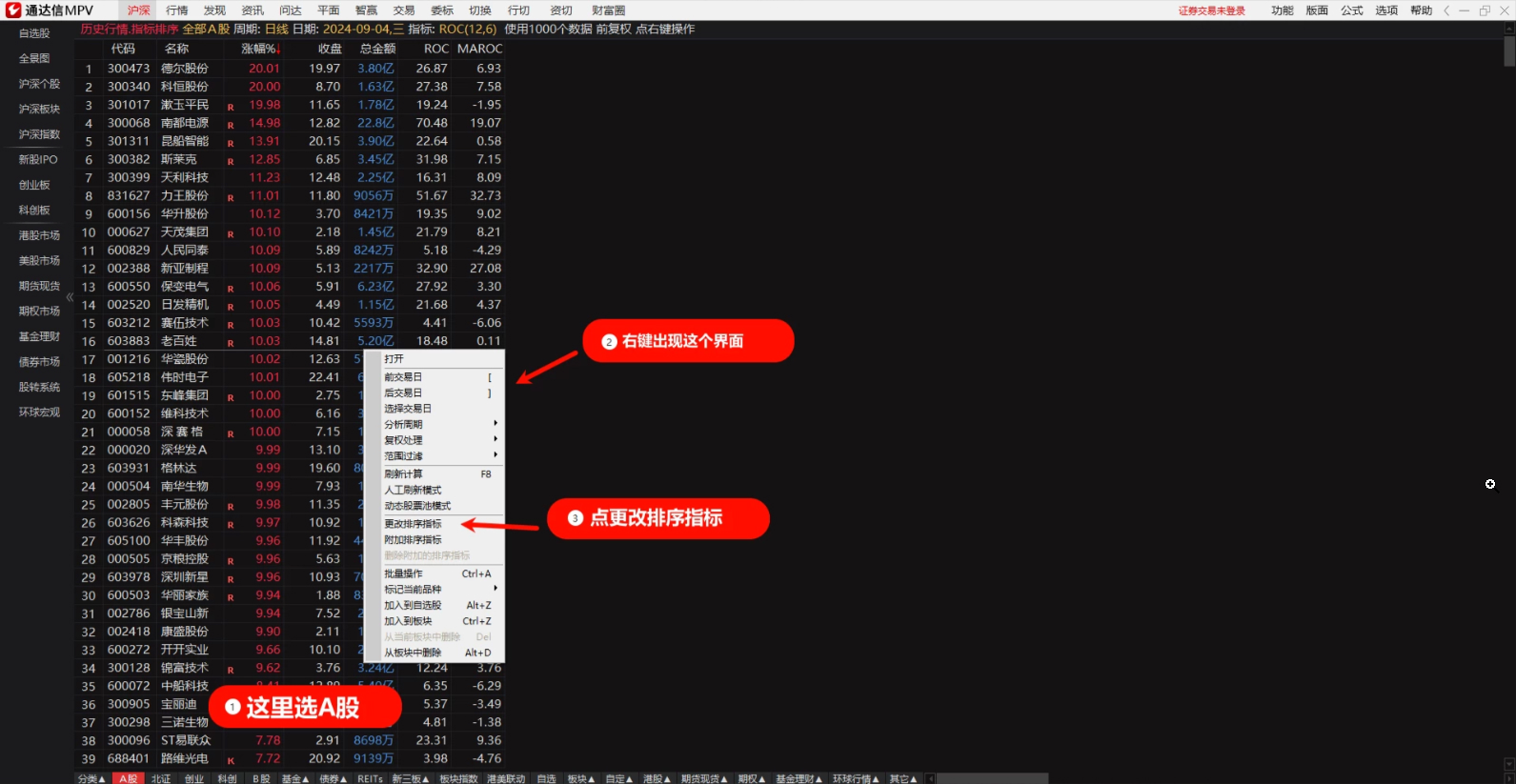Open 自选股 in the left sidebar
The width and height of the screenshot is (1516, 784).
pos(34,33)
